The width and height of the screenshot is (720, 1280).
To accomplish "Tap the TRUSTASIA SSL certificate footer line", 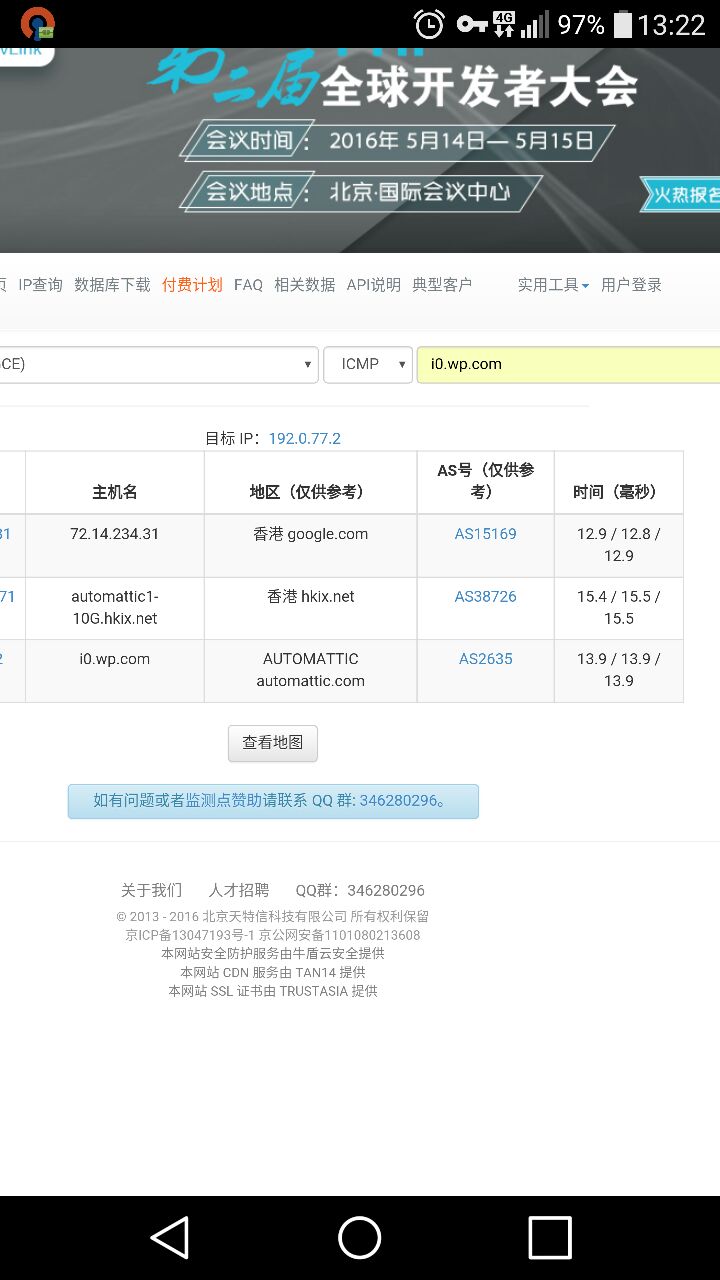I will click(273, 991).
